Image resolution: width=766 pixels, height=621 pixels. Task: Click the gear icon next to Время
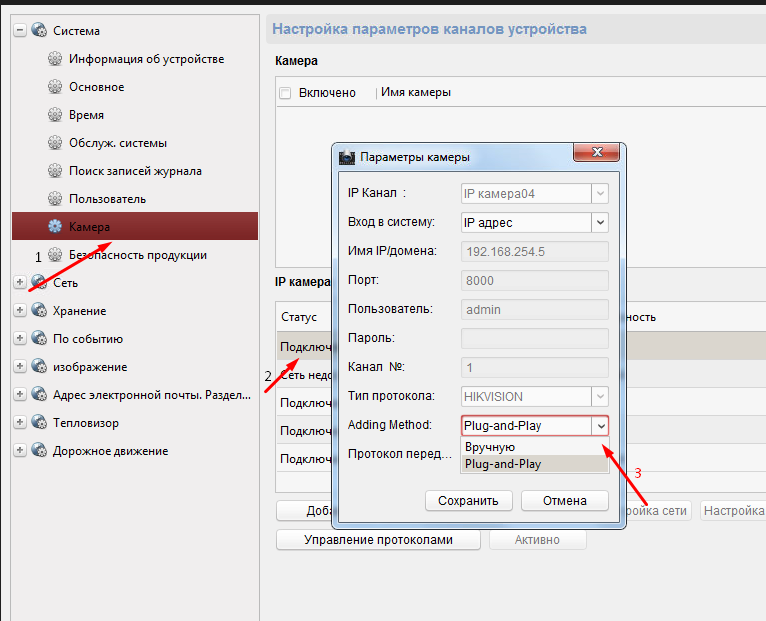click(x=55, y=115)
